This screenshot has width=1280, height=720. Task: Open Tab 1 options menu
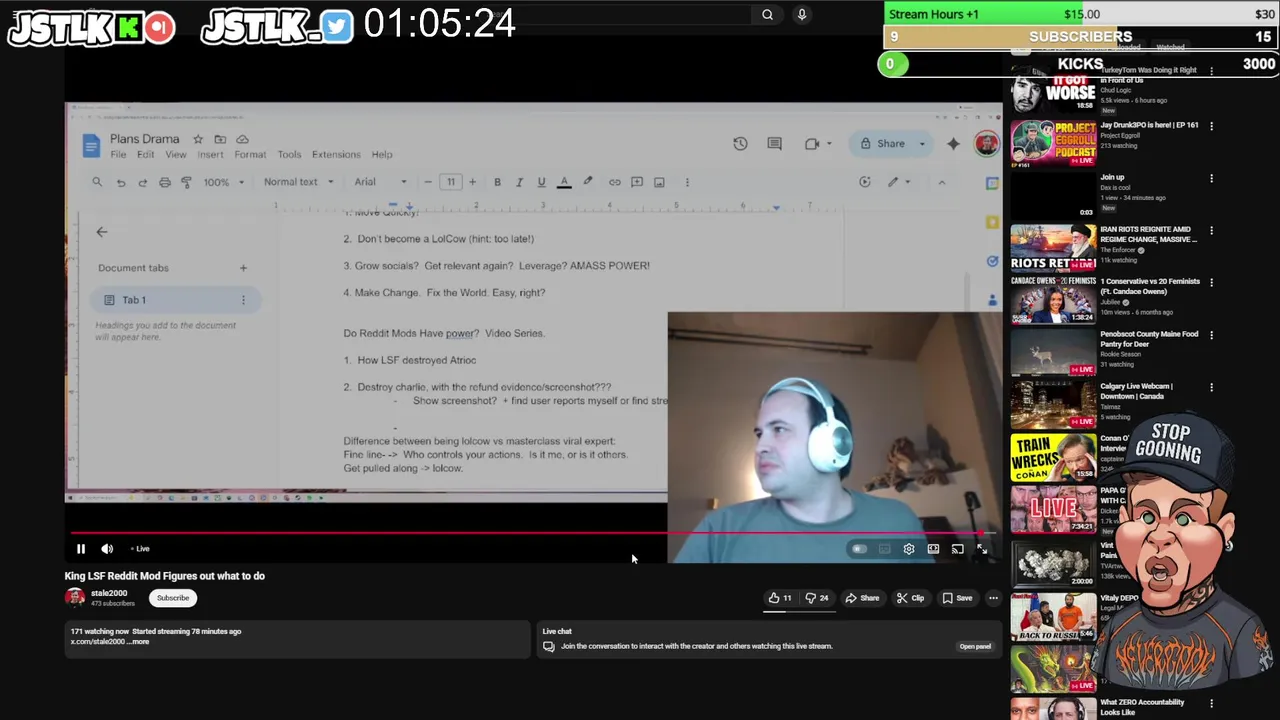click(243, 300)
